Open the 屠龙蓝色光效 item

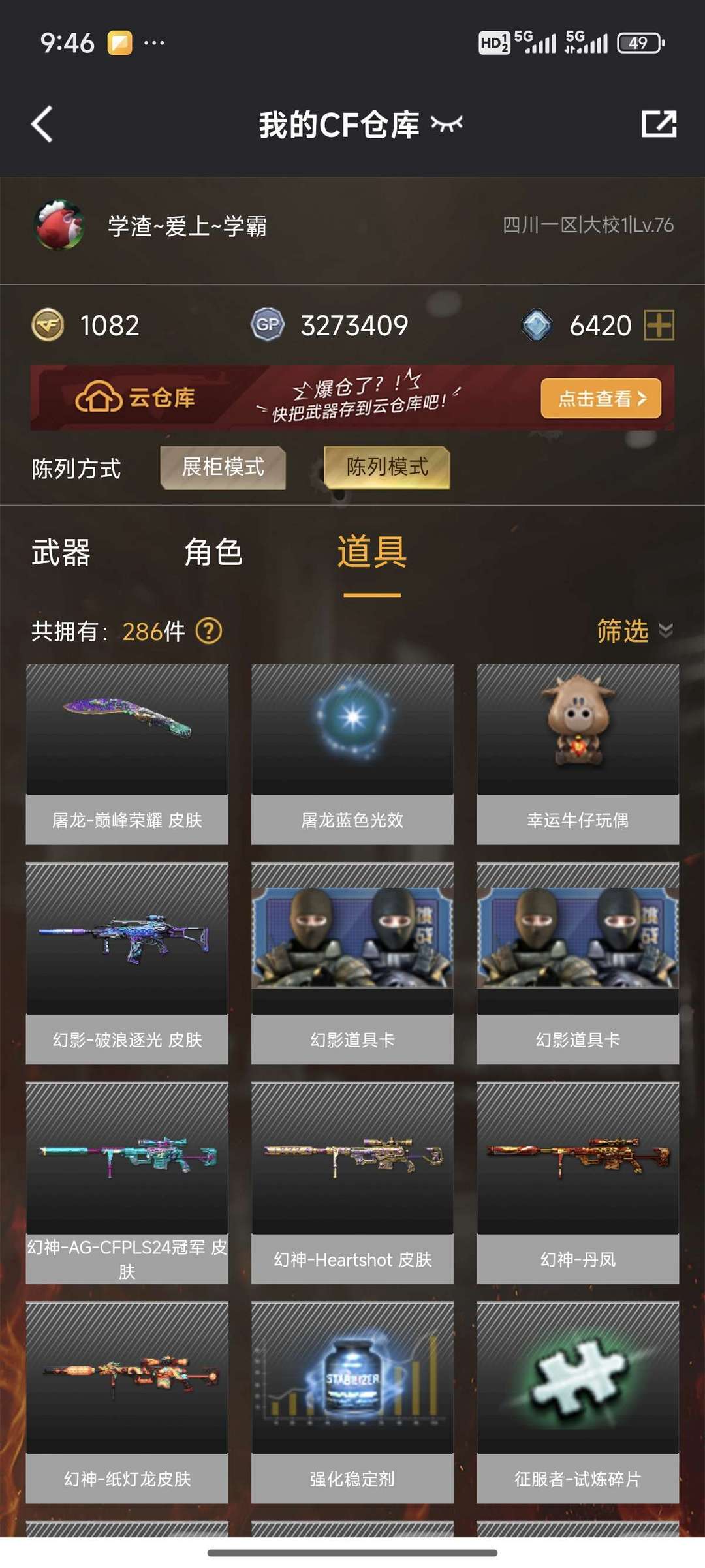coord(352,754)
